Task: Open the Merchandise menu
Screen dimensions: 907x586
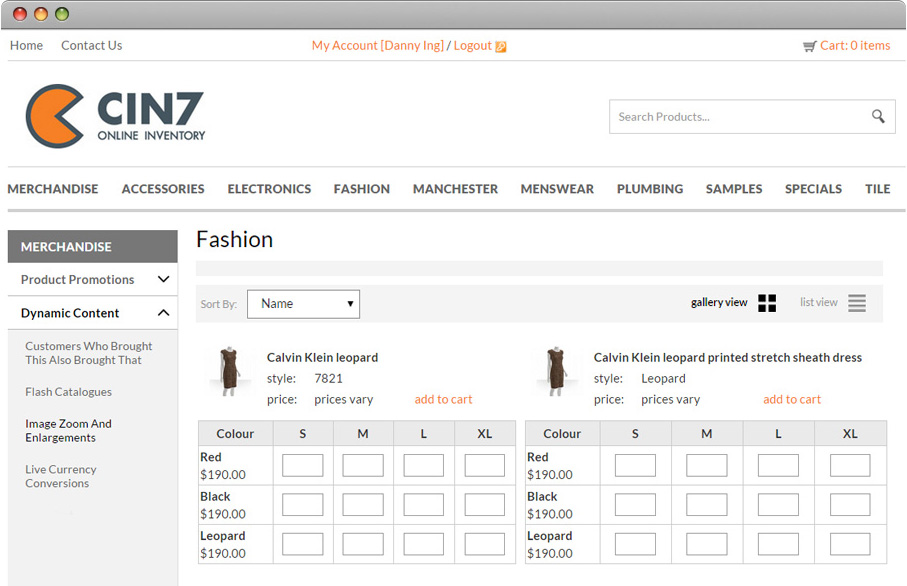Action: pos(53,189)
